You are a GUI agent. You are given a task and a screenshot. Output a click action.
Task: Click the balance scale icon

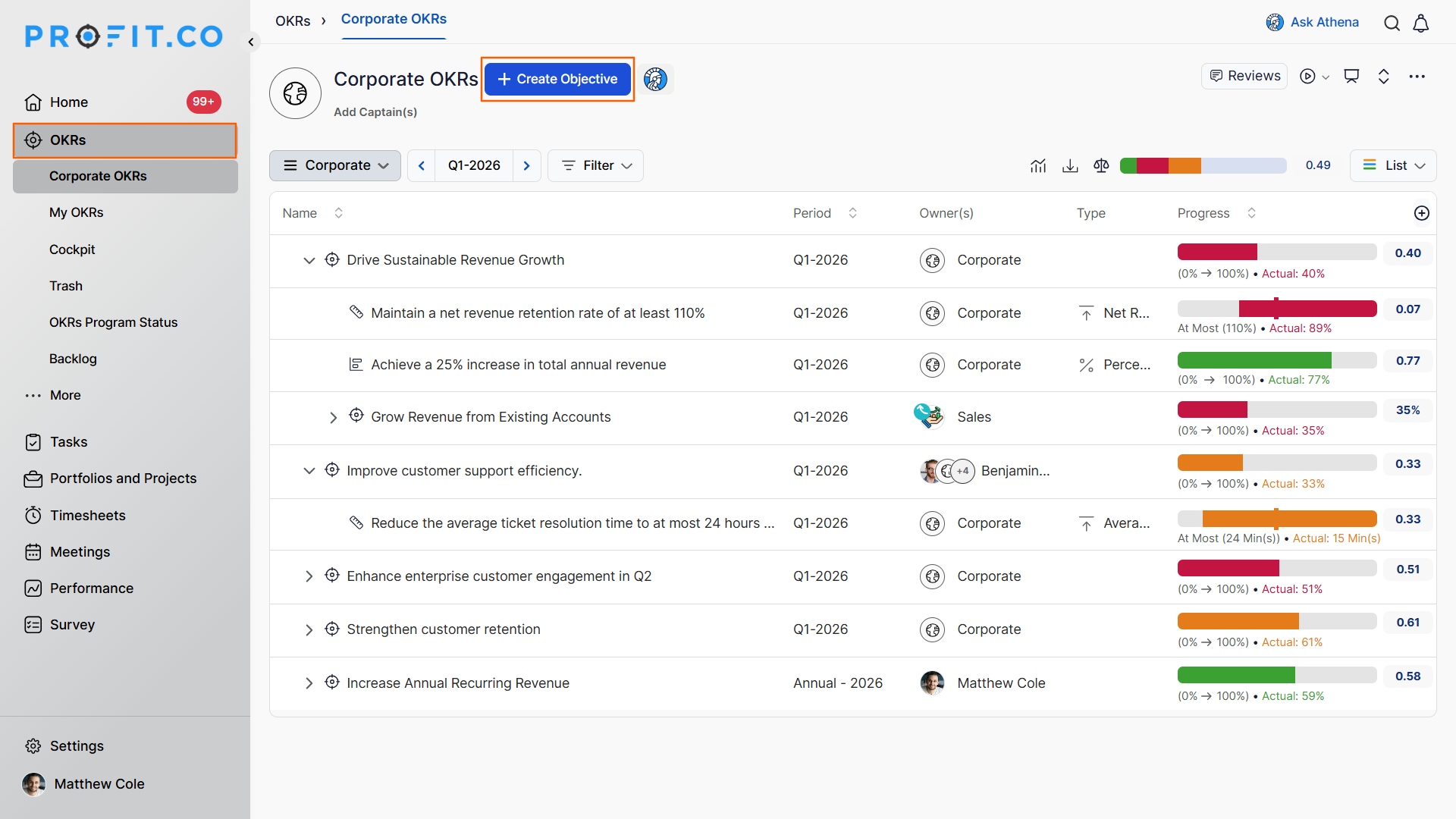[x=1101, y=165]
